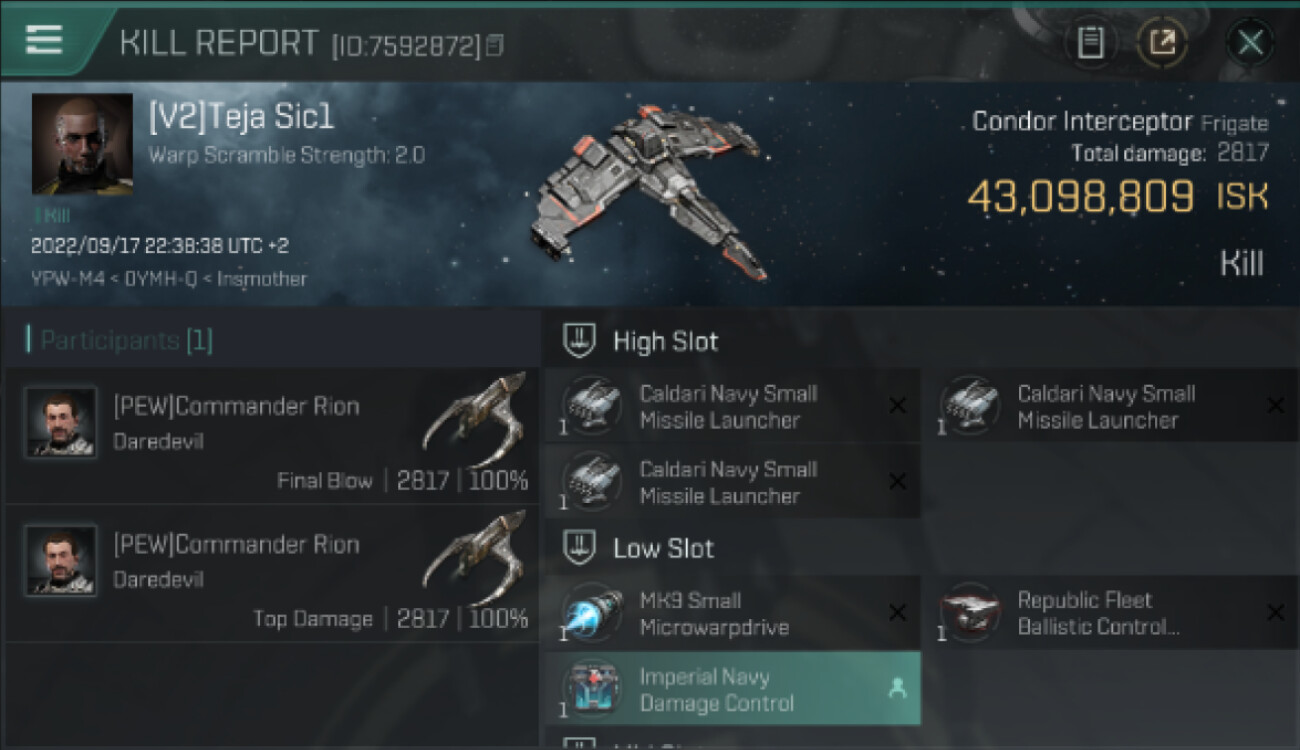This screenshot has height=750, width=1300.
Task: Open Commander Rion's Final Blow portrait
Action: tap(61, 422)
